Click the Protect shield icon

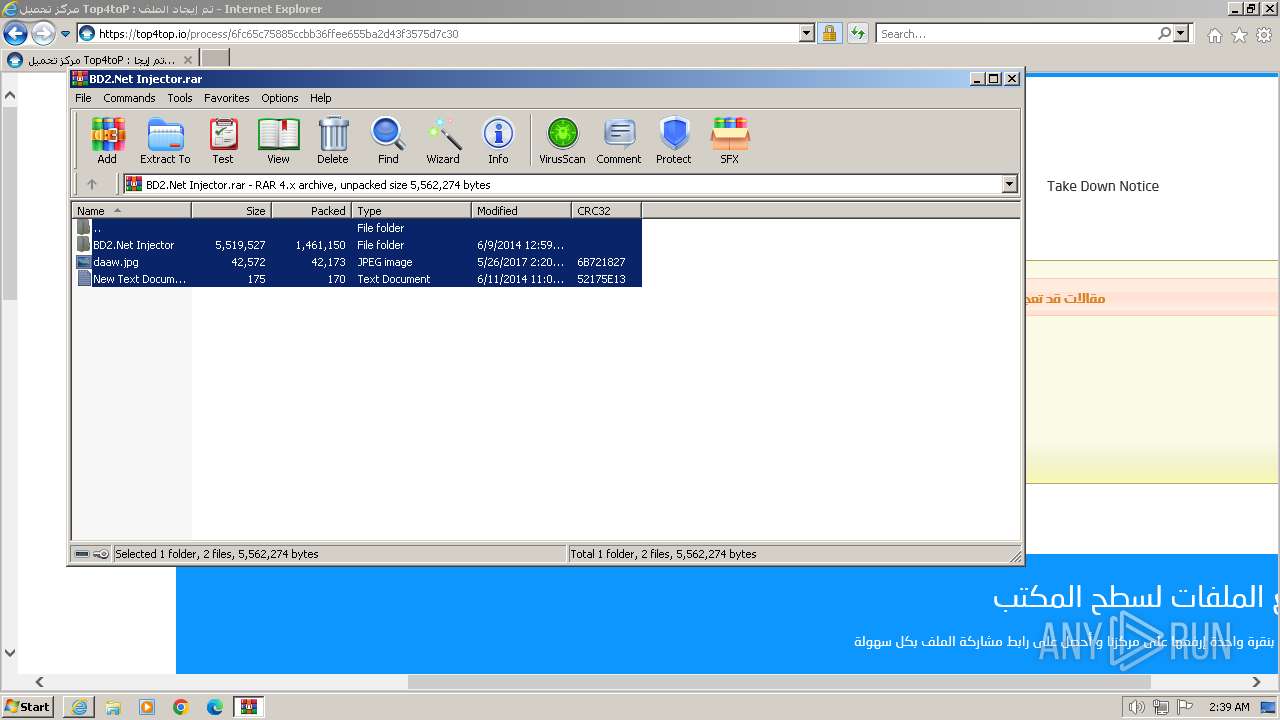[674, 140]
